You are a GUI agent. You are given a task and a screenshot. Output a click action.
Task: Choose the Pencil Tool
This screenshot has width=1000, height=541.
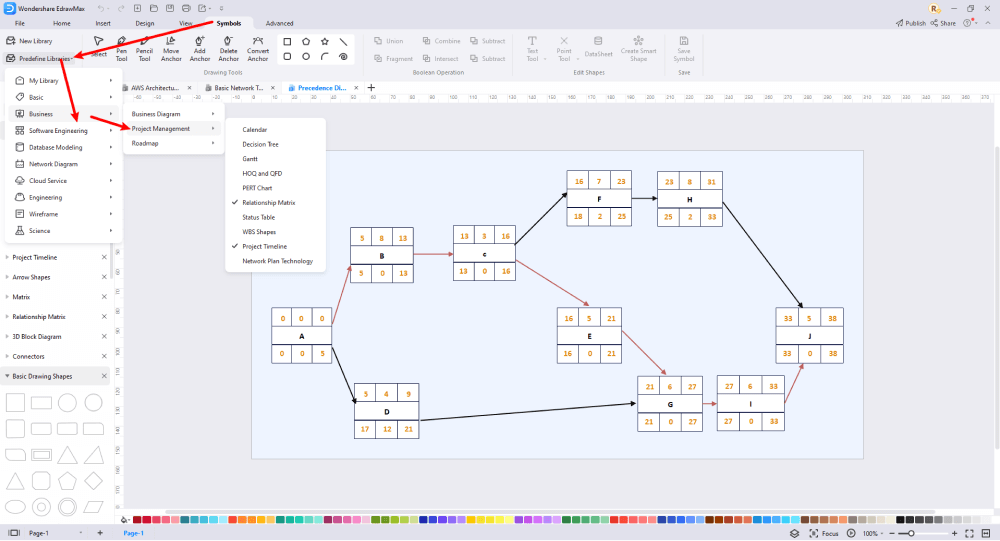(x=145, y=49)
